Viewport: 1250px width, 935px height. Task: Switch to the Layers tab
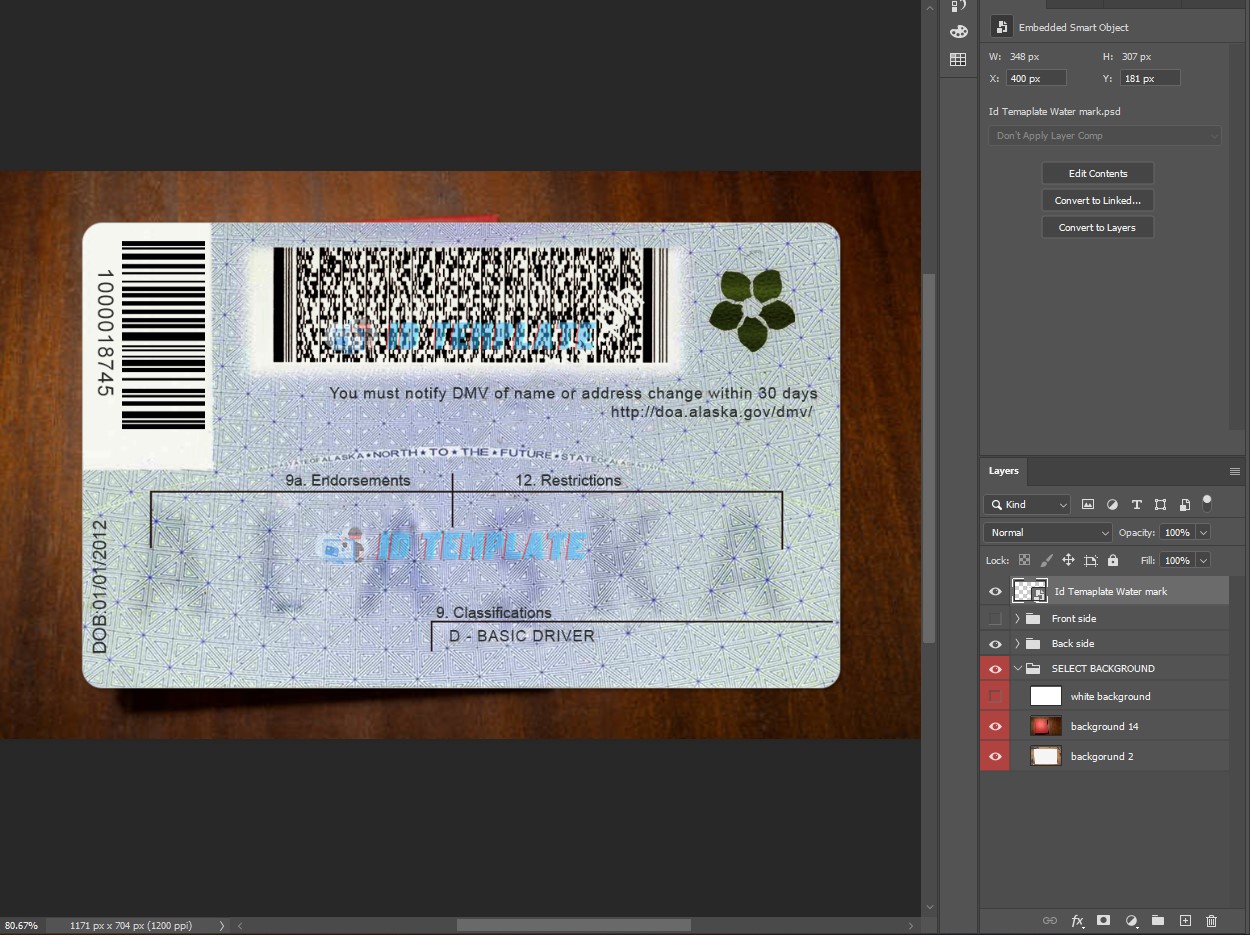(1004, 471)
